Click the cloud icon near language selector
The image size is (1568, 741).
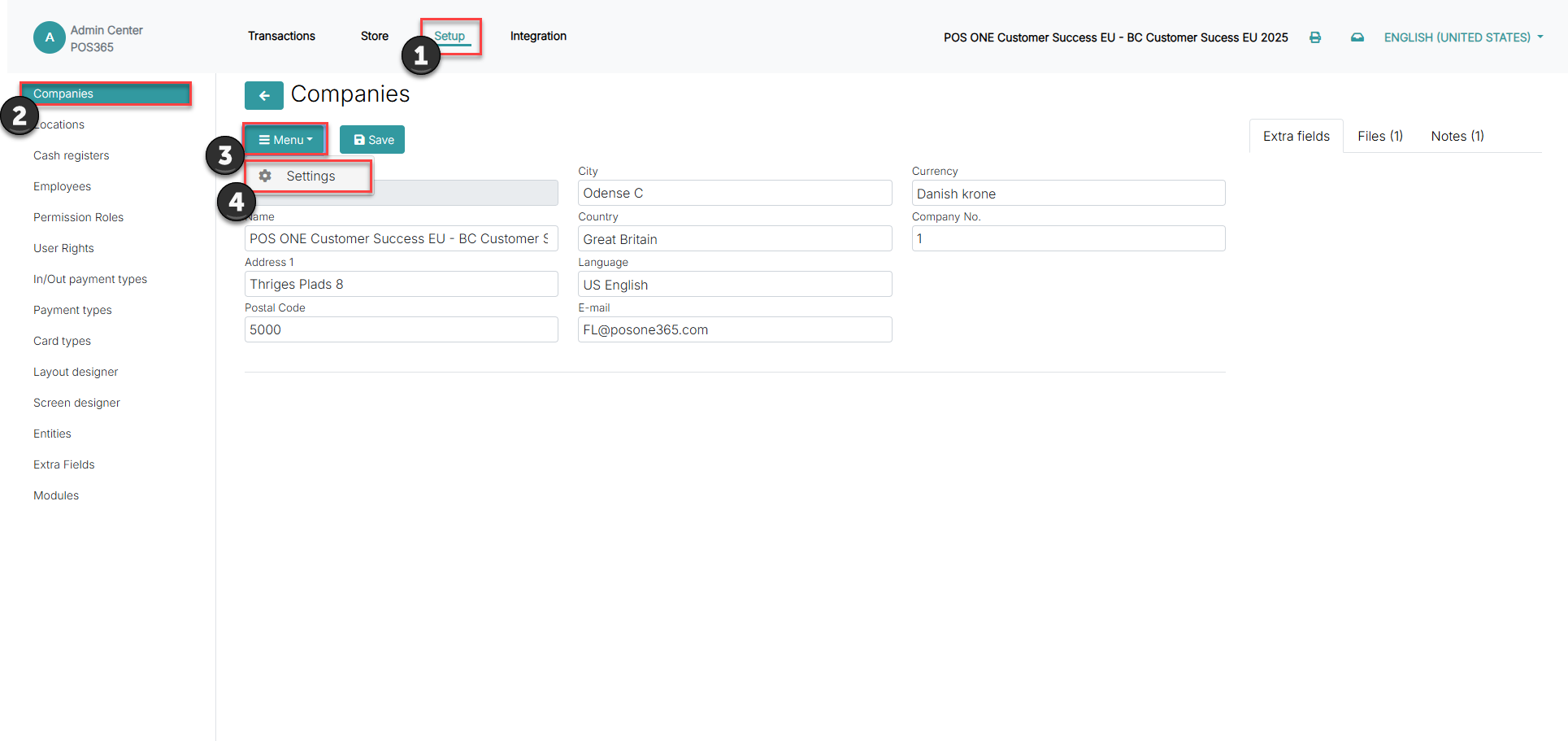pyautogui.click(x=1357, y=37)
